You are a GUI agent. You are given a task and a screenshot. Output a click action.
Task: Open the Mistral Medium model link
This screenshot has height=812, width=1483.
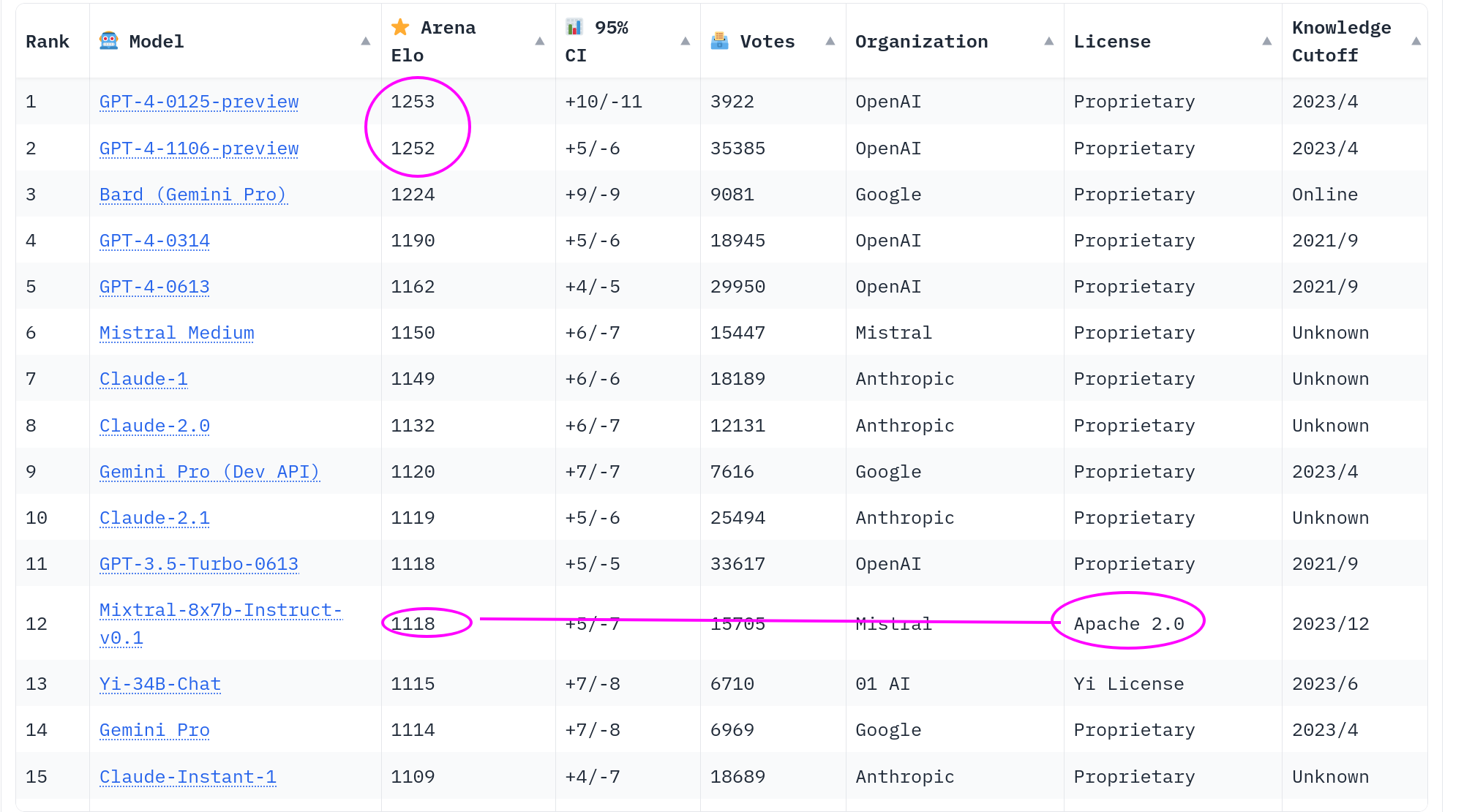coord(176,333)
